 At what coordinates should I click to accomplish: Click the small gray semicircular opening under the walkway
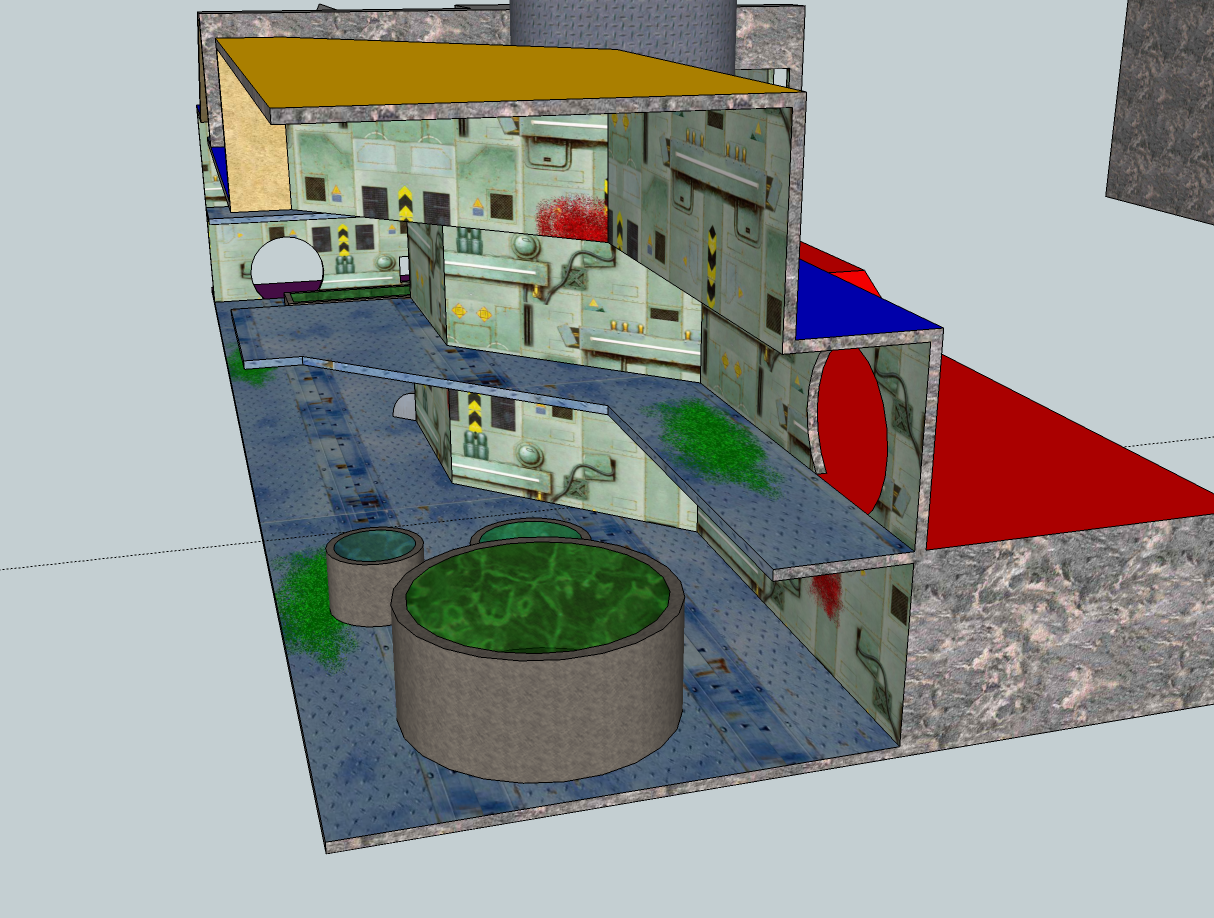tap(406, 406)
